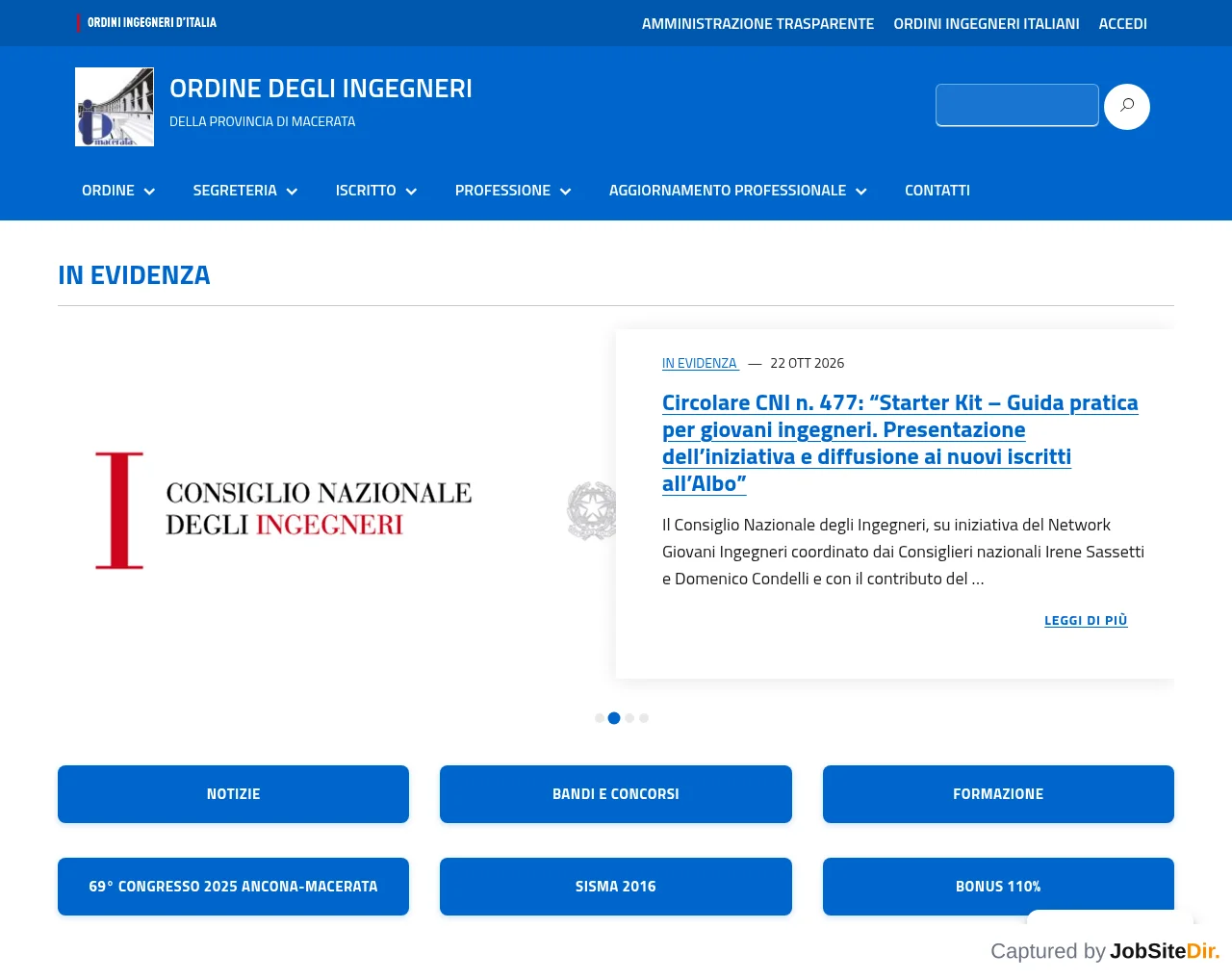This screenshot has width=1232, height=980.
Task: Click the NOTIZIE button
Action: click(x=233, y=794)
